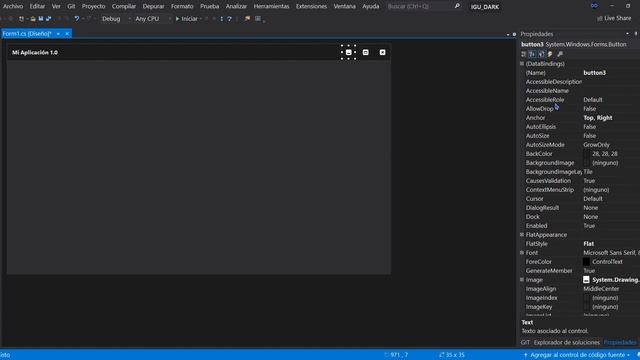
Task: Open the Herramientas menu
Action: (271, 6)
